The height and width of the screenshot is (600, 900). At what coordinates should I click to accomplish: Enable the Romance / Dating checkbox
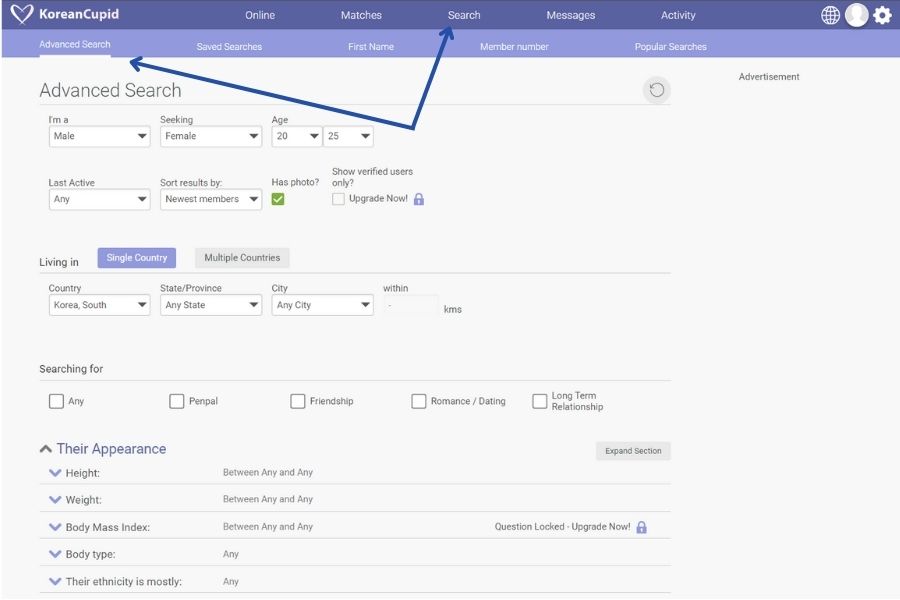[419, 401]
